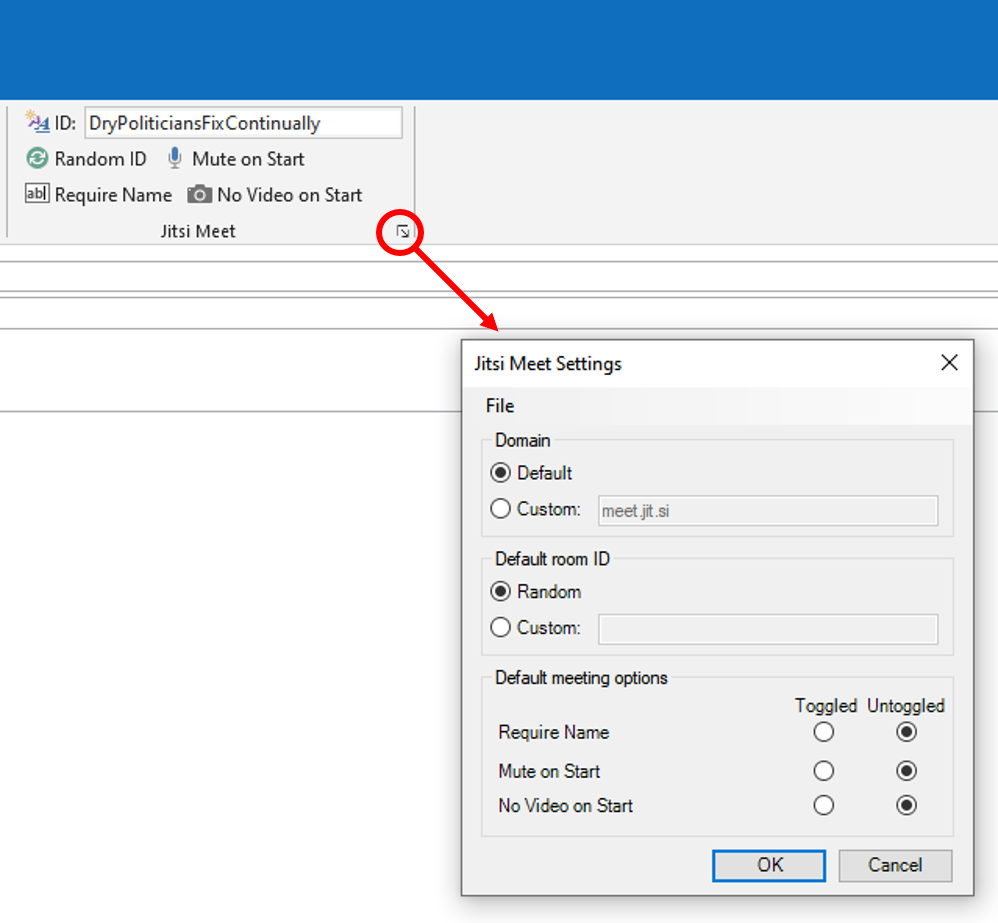Set Mute on Start to Untoggled
Viewport: 998px width, 923px height.
pos(906,771)
